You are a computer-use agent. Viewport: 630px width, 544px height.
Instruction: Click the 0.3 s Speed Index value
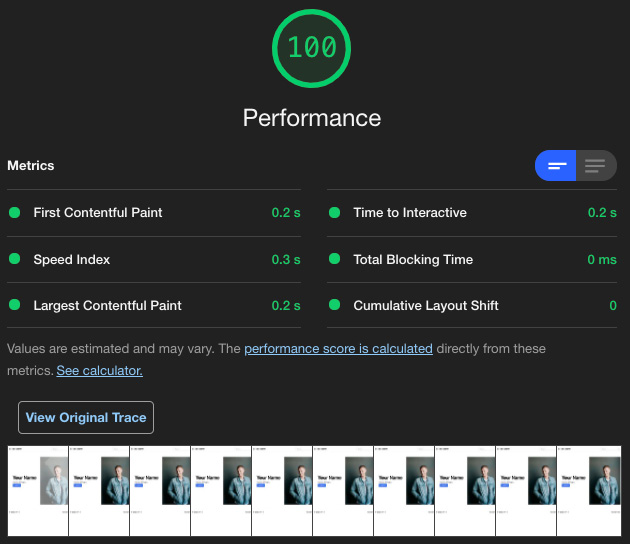pos(286,260)
